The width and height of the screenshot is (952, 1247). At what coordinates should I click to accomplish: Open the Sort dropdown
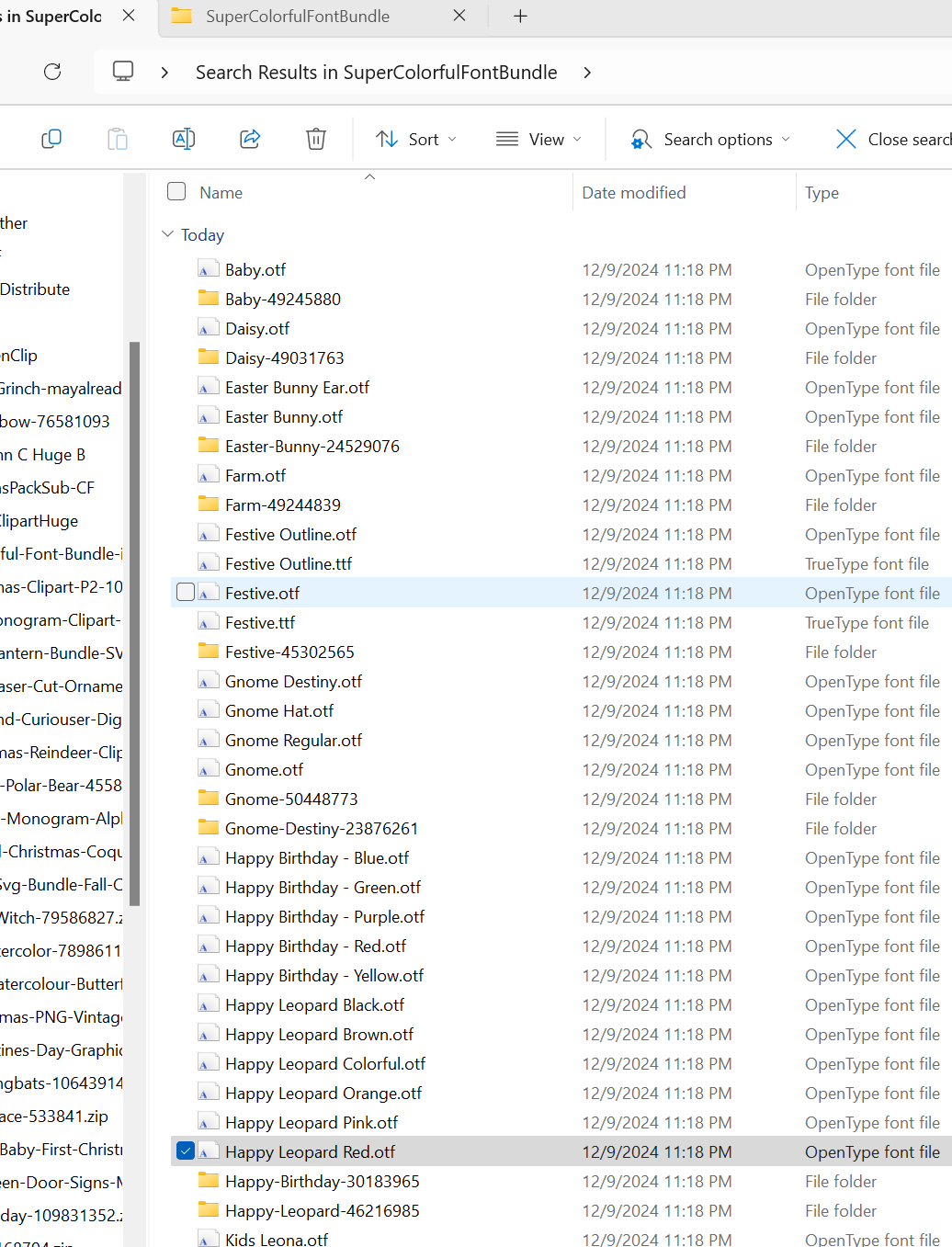[415, 139]
